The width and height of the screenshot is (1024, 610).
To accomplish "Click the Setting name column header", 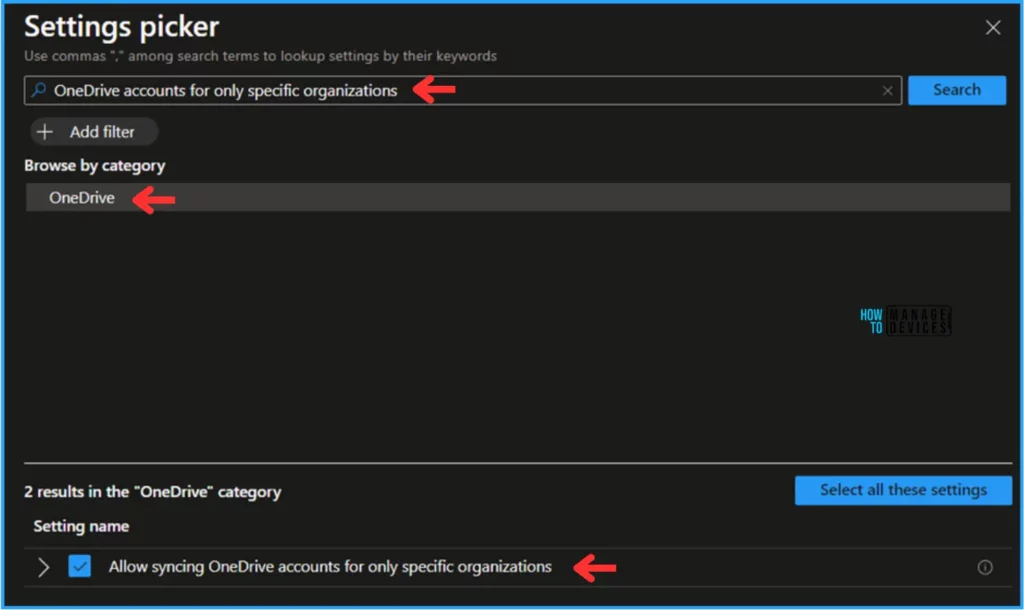I will (x=81, y=526).
